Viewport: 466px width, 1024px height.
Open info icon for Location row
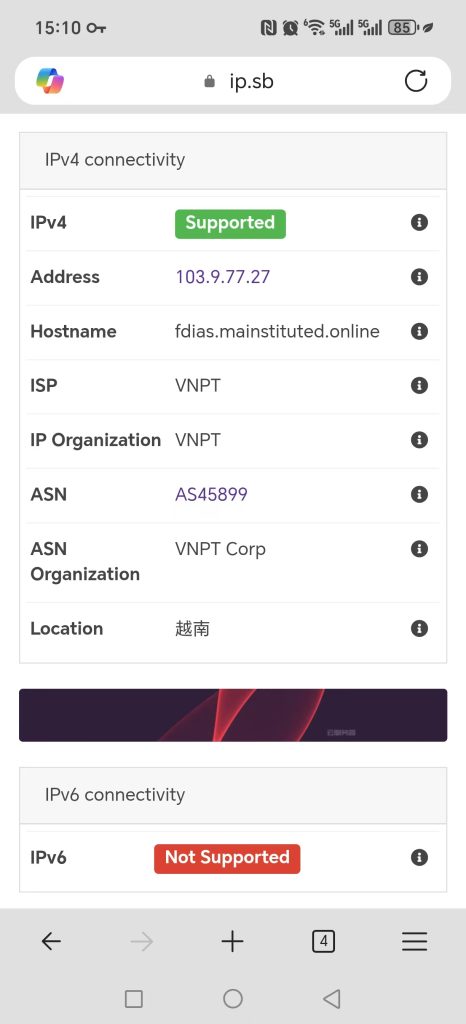[419, 628]
